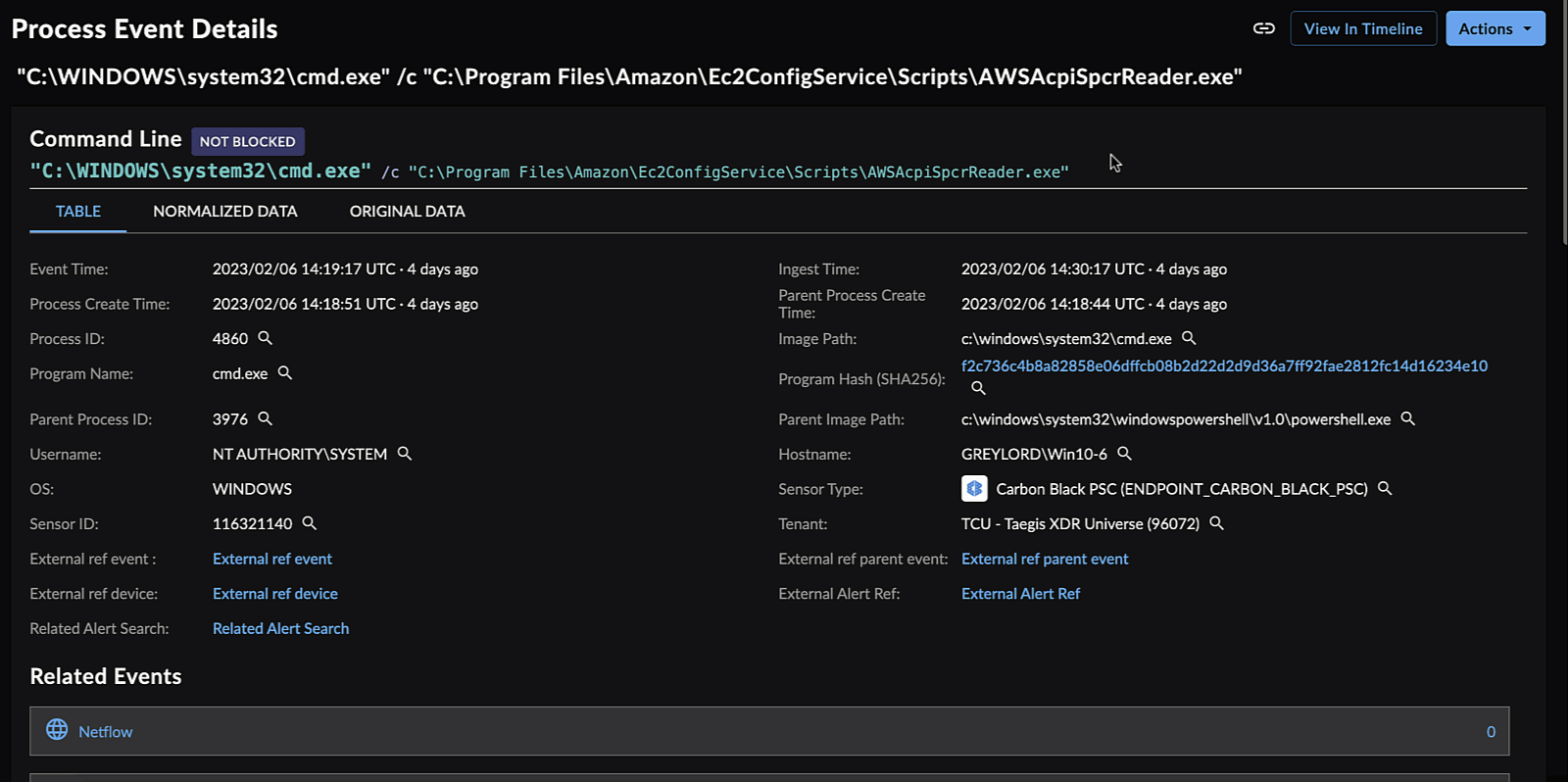Open the Actions dropdown menu
Screen dimensions: 1568x782
1495,28
